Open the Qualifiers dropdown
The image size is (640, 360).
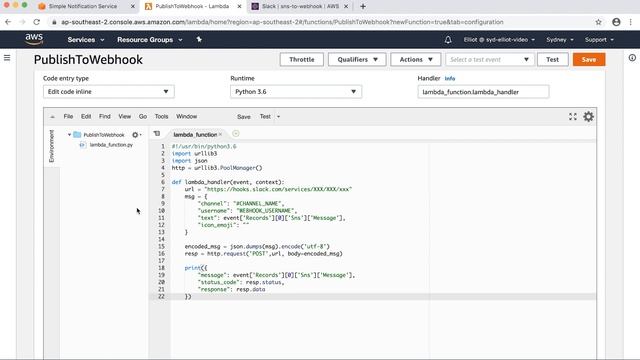357,60
